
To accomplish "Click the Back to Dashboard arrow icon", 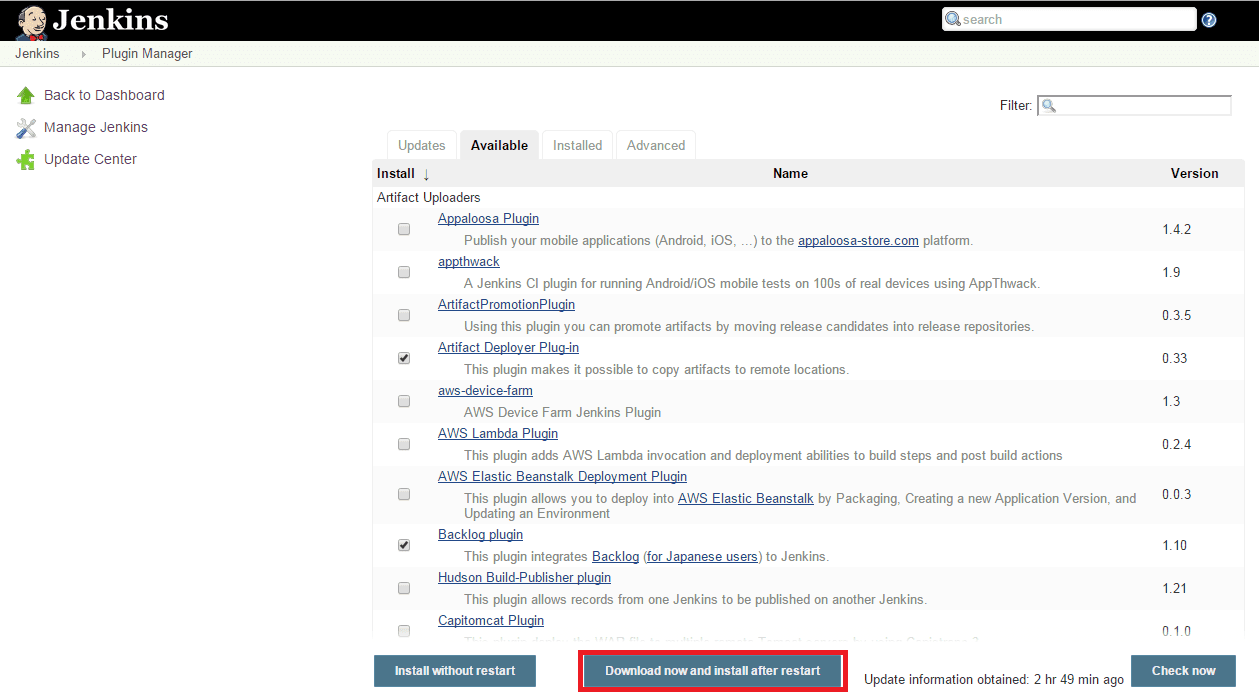I will 26,95.
